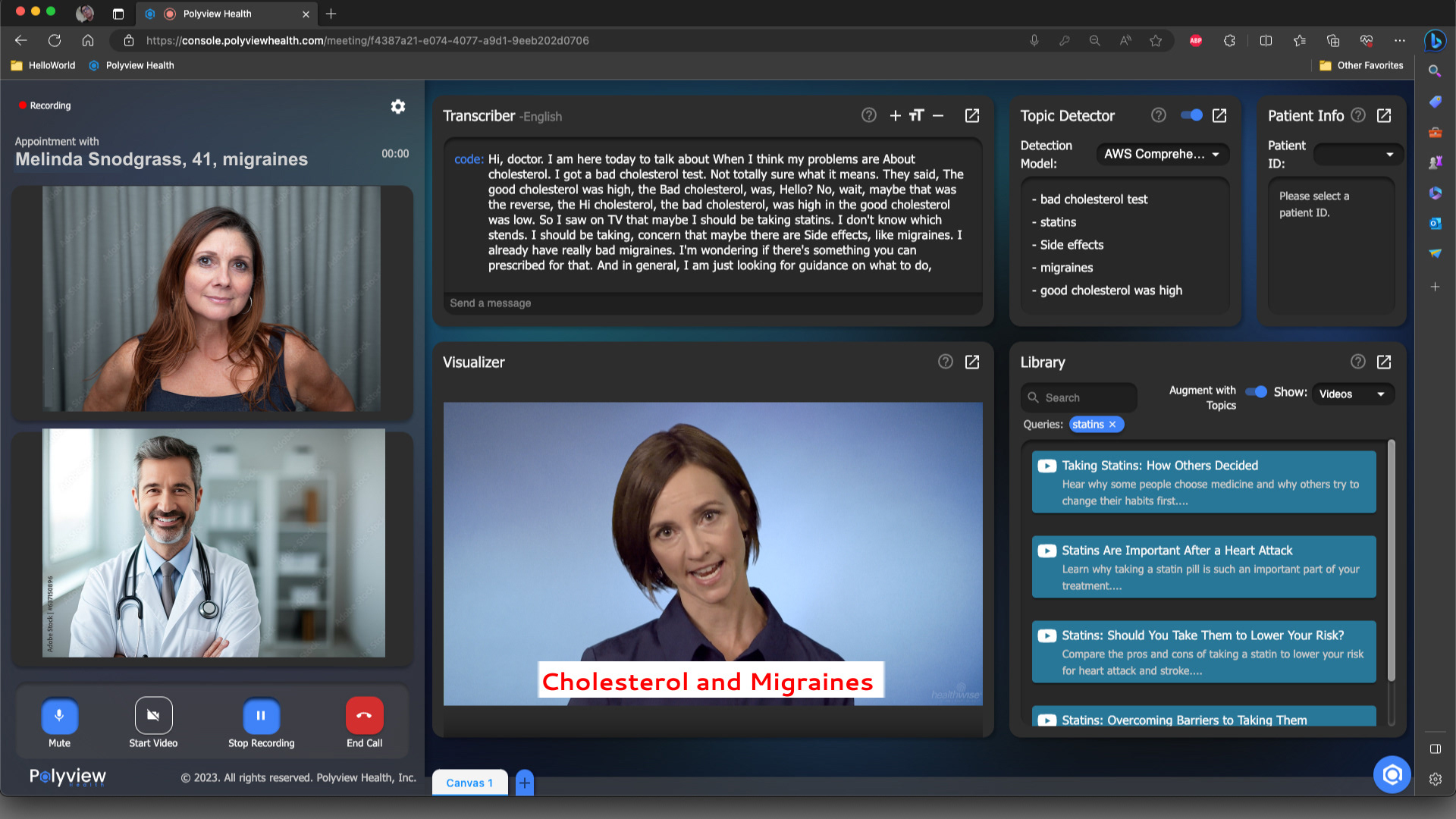
Task: Pop out the Library panel
Action: tap(1383, 362)
